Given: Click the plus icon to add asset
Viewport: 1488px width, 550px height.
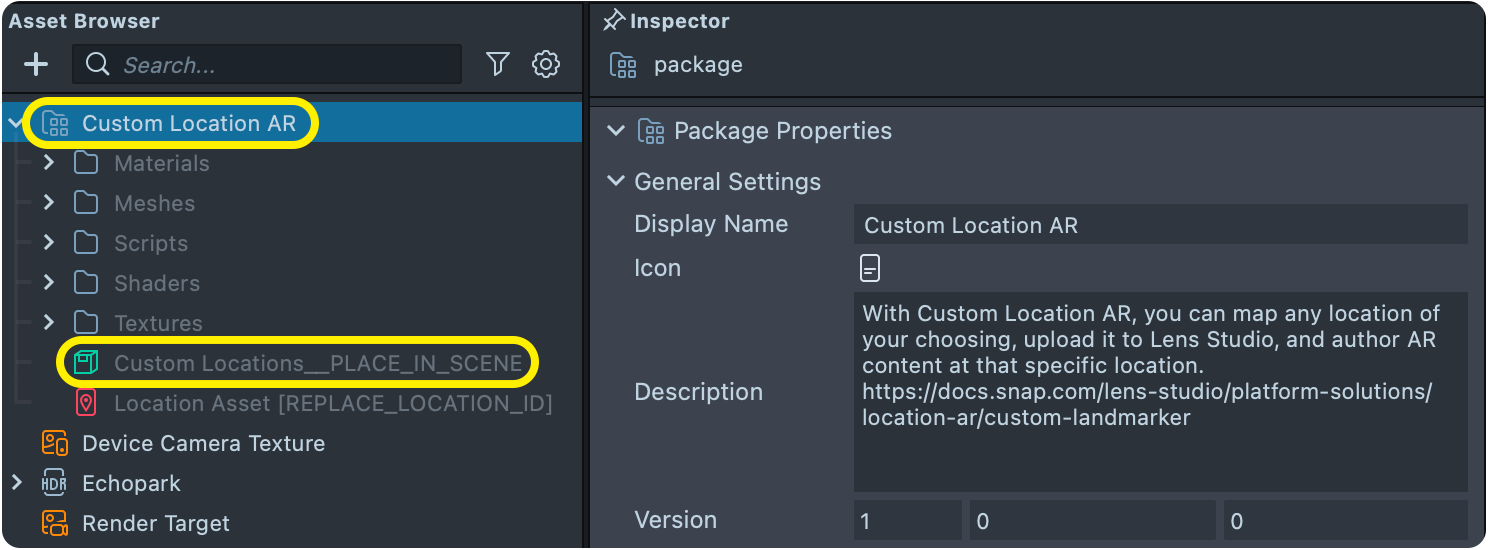Looking at the screenshot, I should (x=36, y=65).
